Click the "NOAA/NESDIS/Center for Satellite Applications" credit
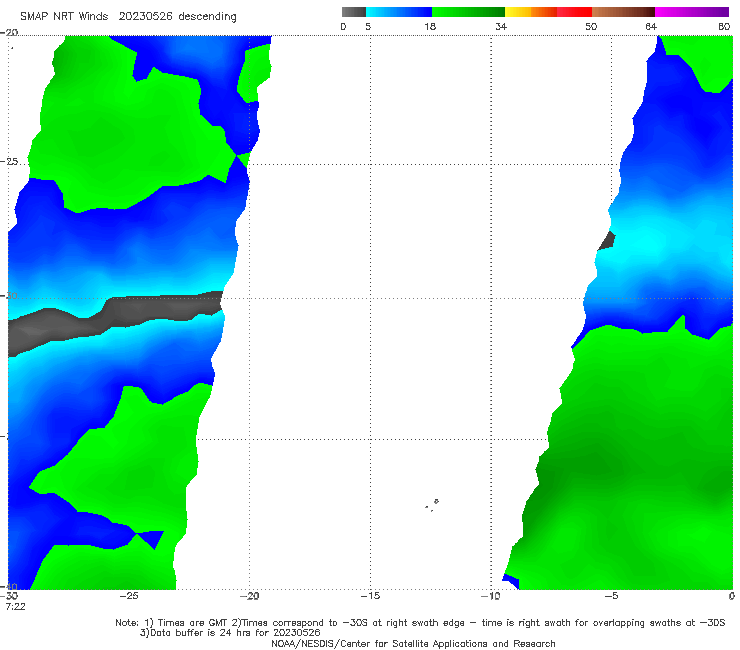 click(413, 644)
